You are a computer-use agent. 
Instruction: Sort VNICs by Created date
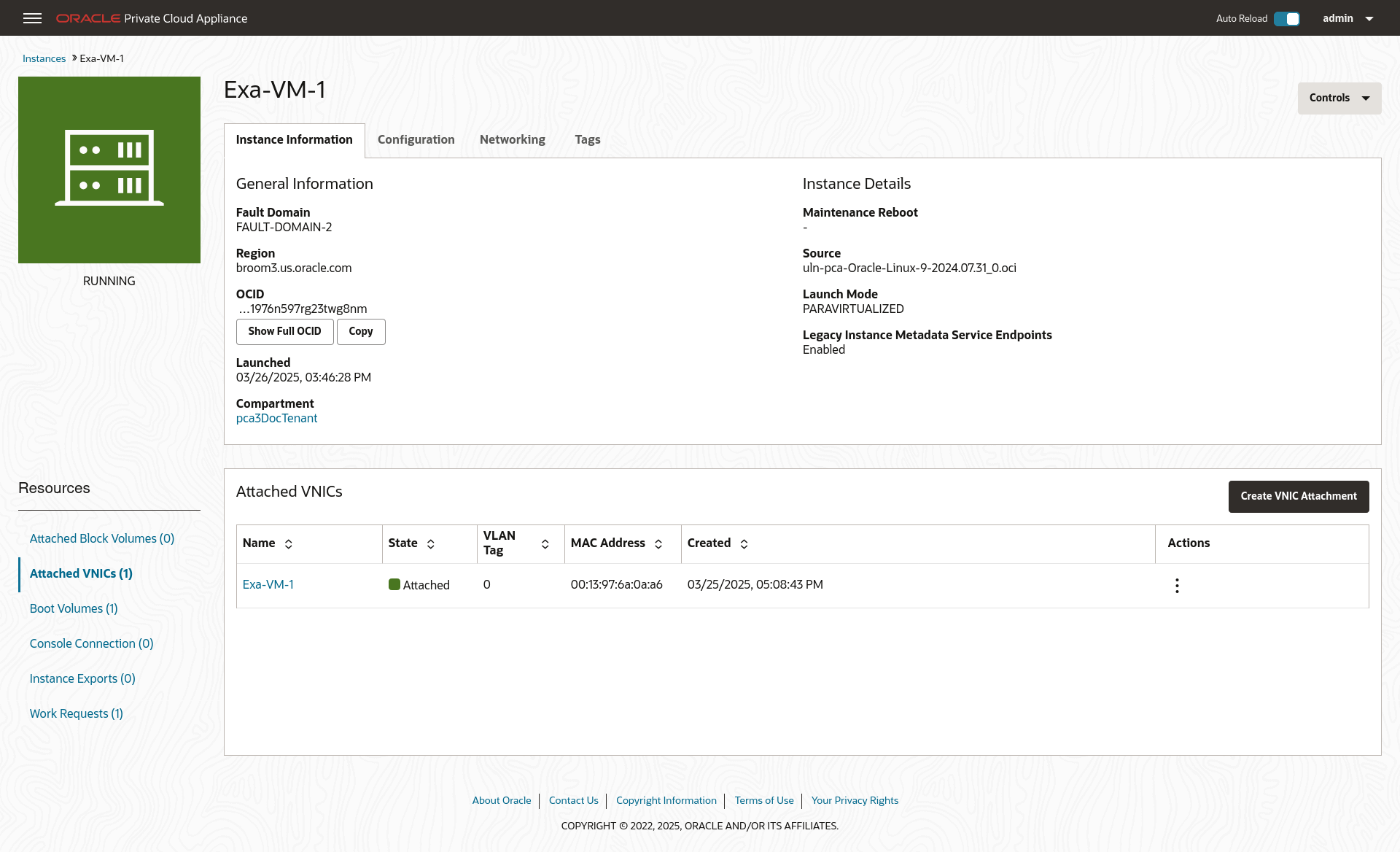point(744,544)
